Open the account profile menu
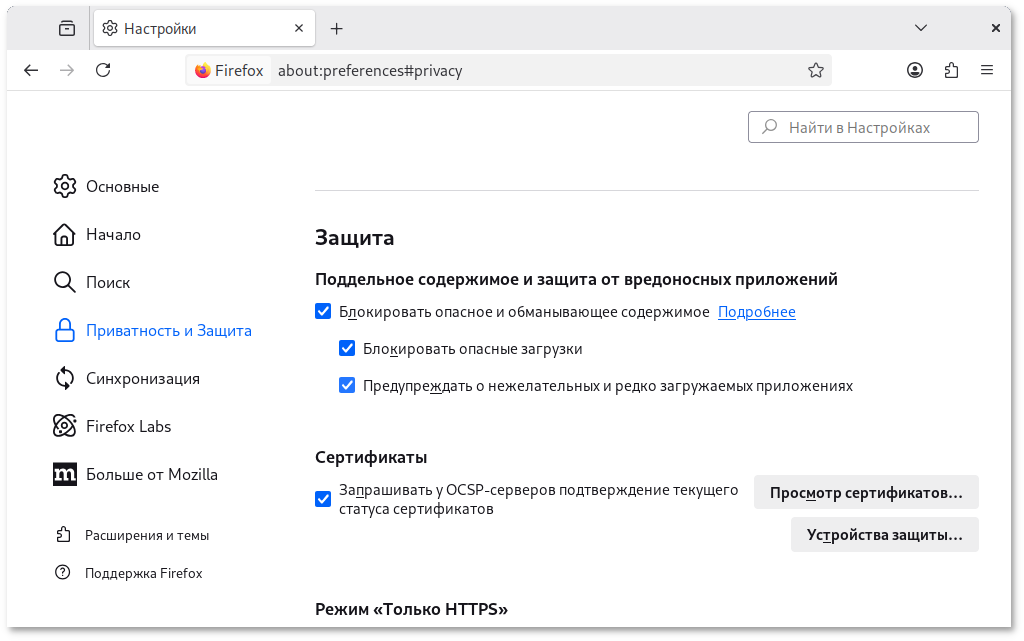 point(914,70)
